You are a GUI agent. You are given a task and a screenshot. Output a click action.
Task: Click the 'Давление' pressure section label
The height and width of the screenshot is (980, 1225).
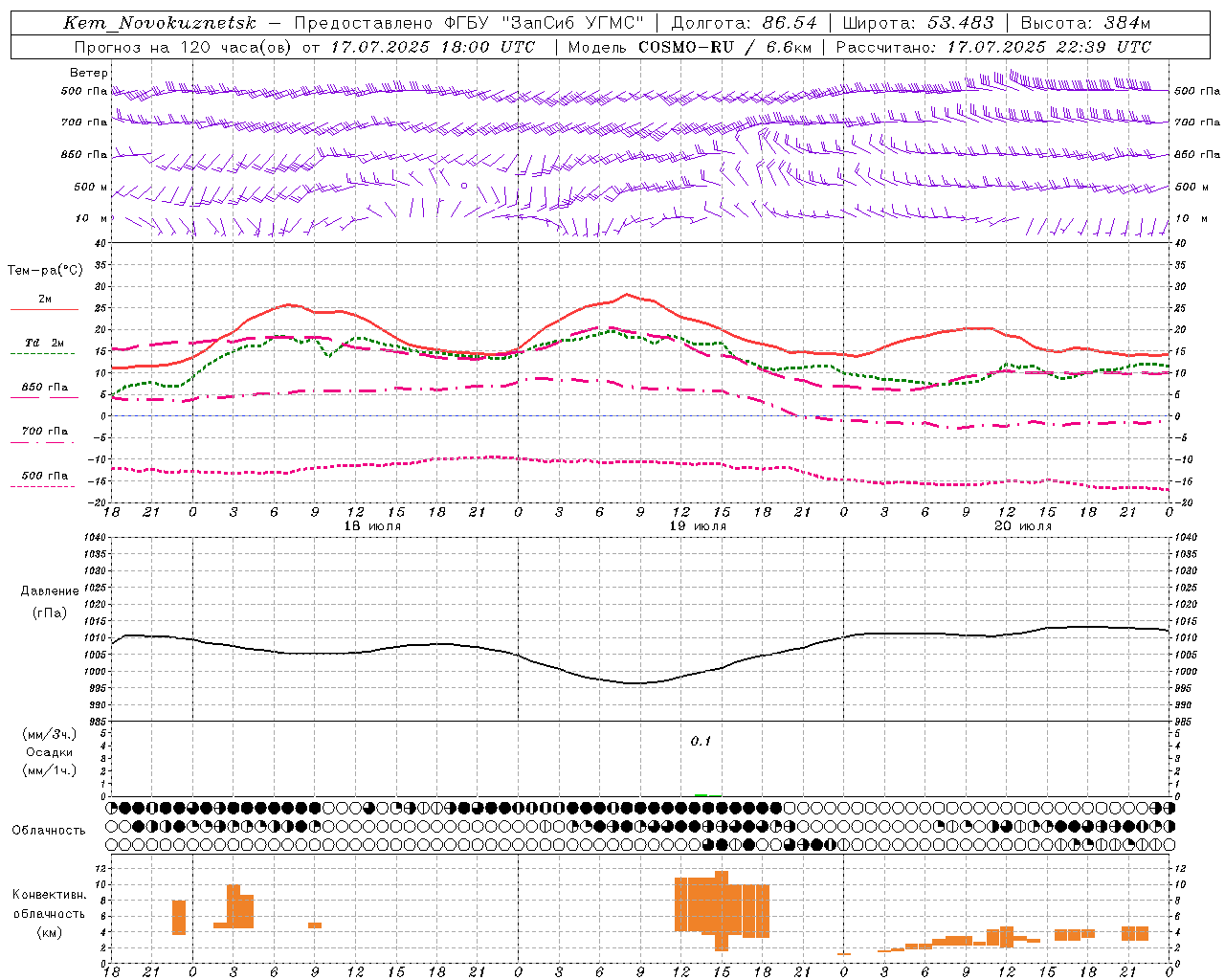pyautogui.click(x=50, y=591)
